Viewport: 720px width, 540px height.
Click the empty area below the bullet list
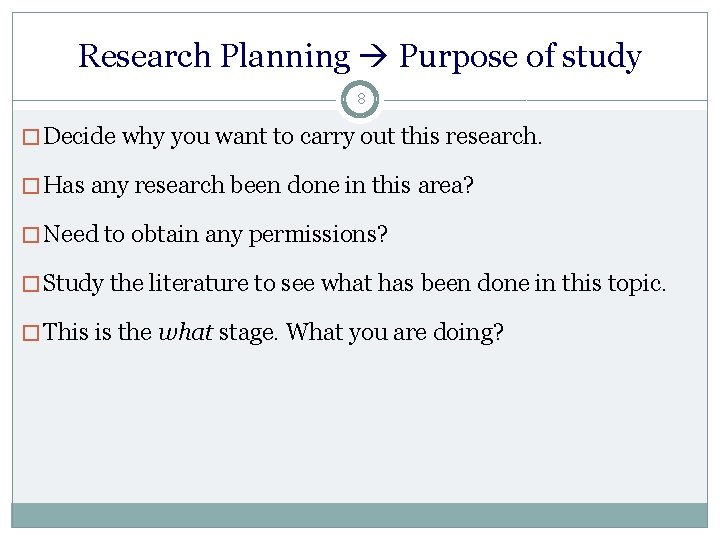pos(360,430)
